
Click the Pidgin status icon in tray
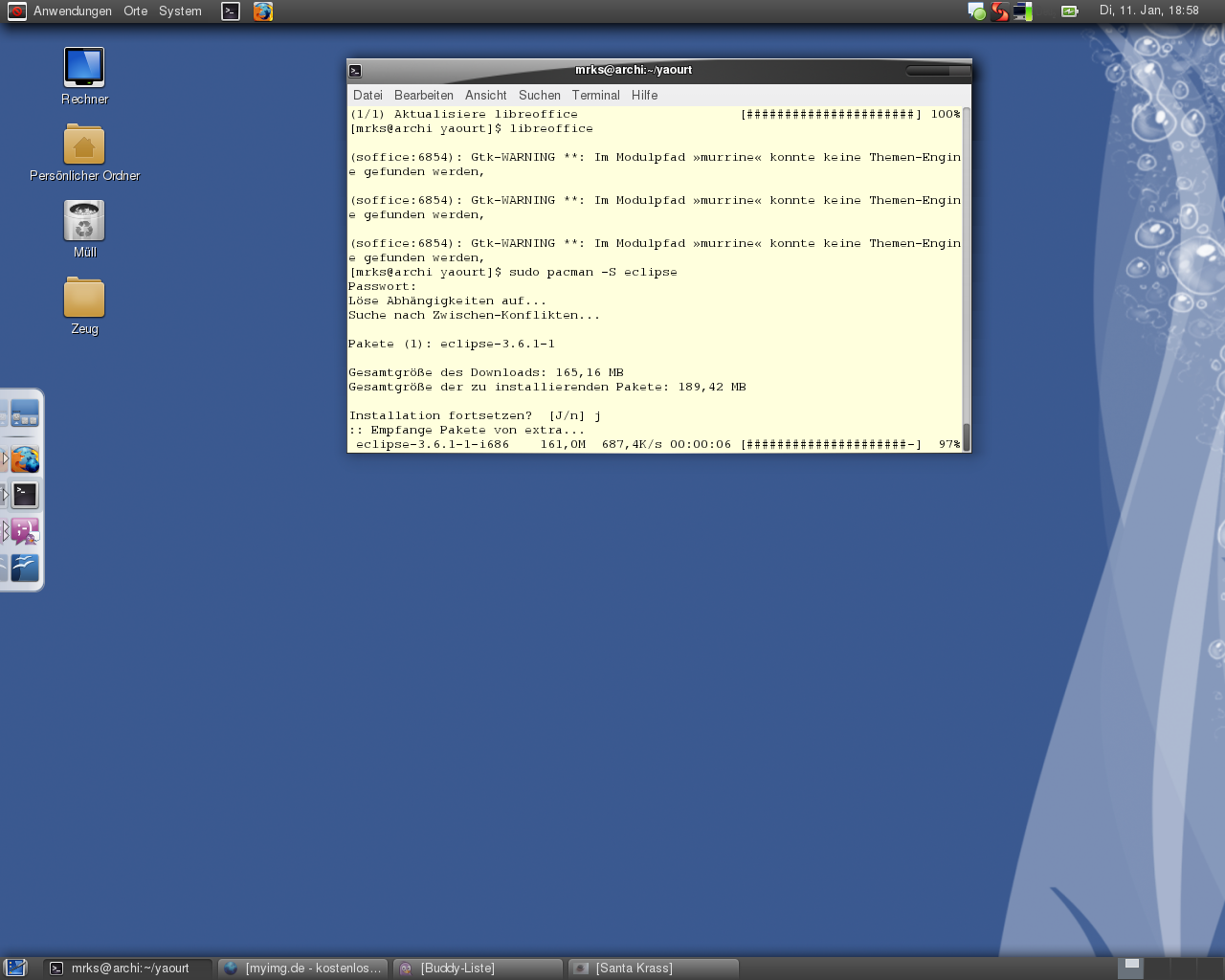tap(976, 11)
